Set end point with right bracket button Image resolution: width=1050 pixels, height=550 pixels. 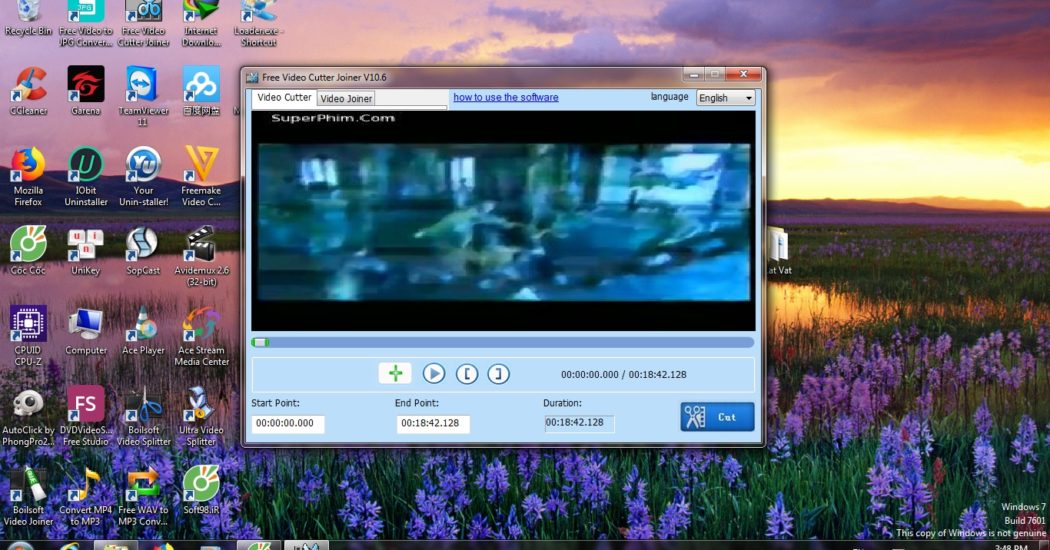point(498,374)
